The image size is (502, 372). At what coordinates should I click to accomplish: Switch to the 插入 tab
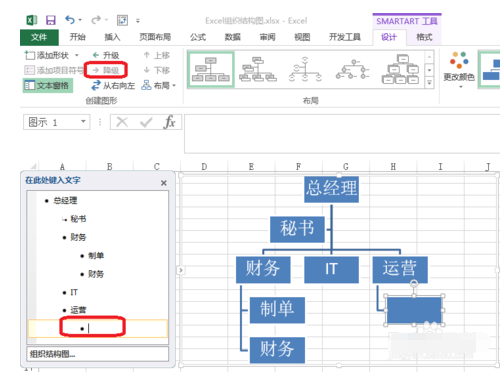pyautogui.click(x=112, y=37)
